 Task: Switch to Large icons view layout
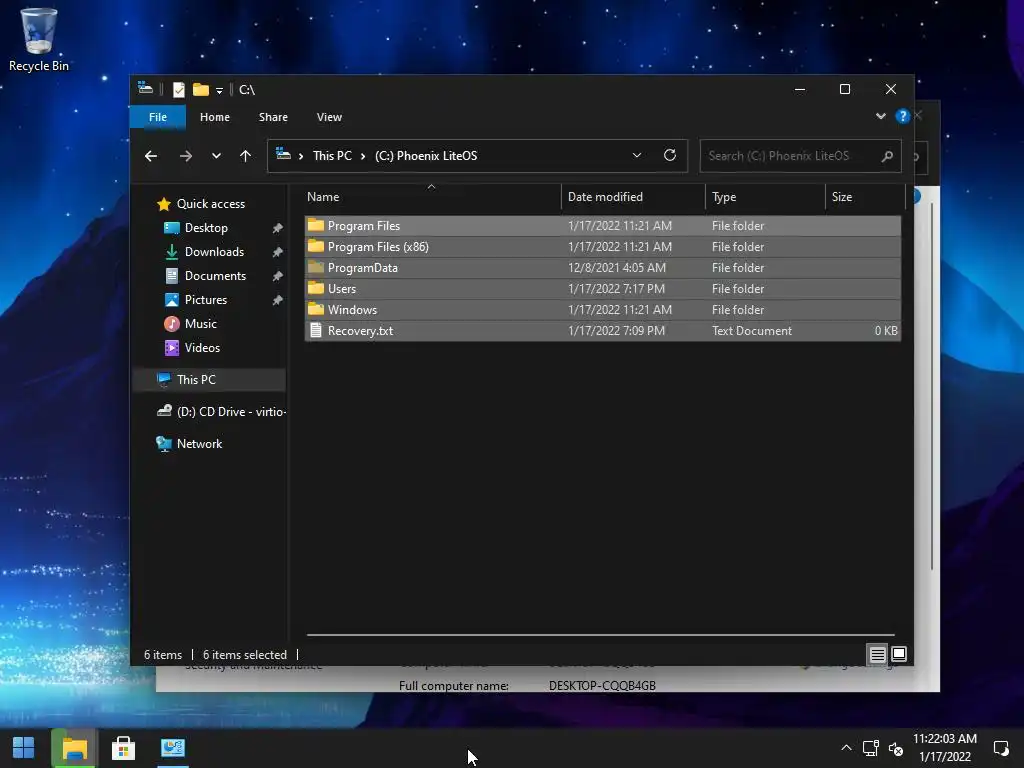coord(899,654)
